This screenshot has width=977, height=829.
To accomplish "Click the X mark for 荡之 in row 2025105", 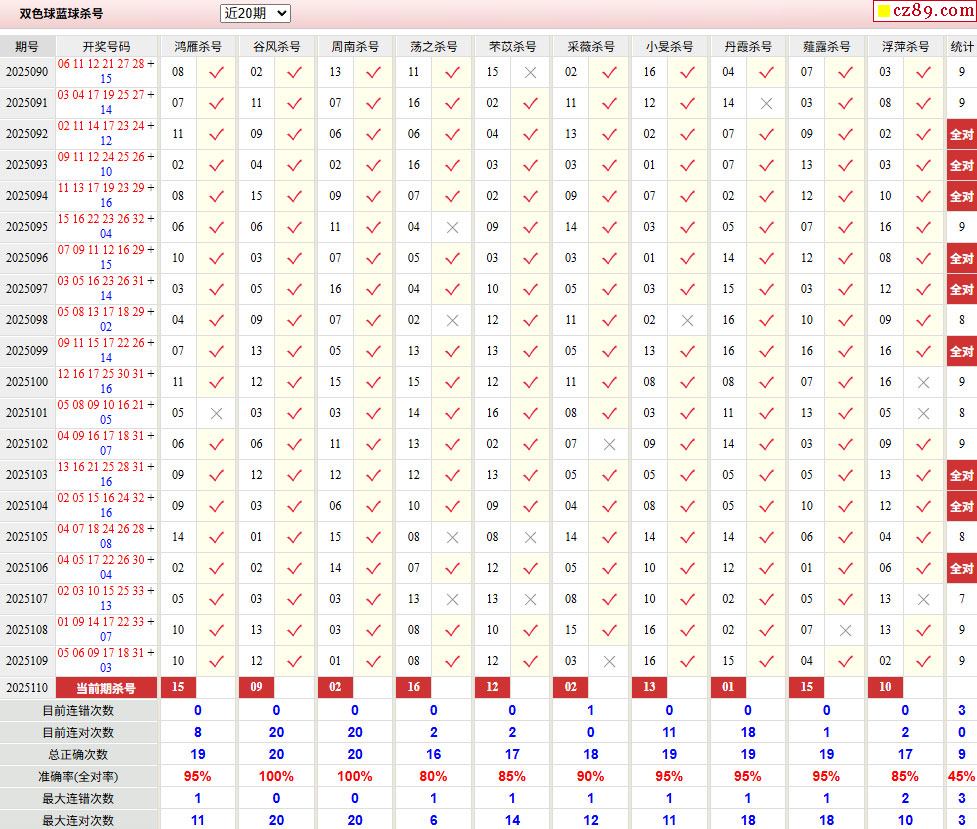I will click(x=452, y=537).
